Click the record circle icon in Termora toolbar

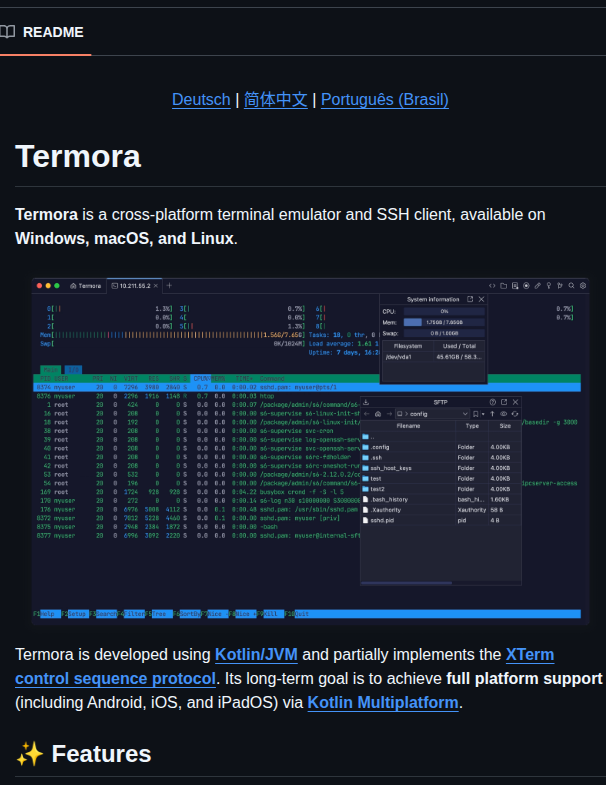click(526, 286)
